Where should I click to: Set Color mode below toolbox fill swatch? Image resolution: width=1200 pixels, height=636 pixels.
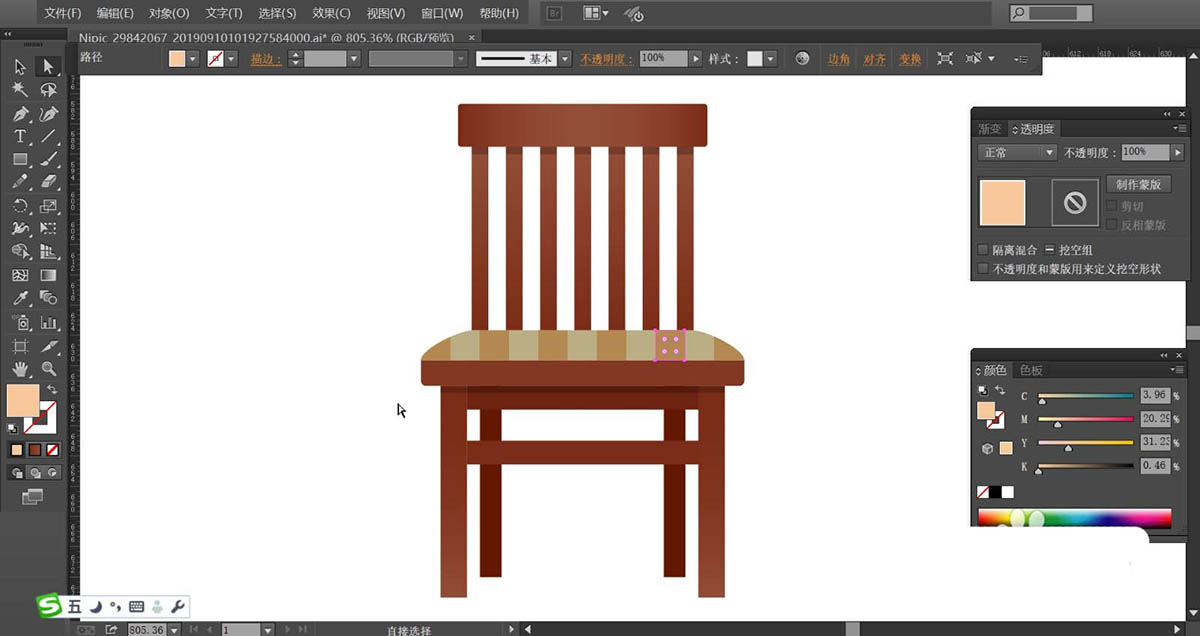click(x=16, y=450)
